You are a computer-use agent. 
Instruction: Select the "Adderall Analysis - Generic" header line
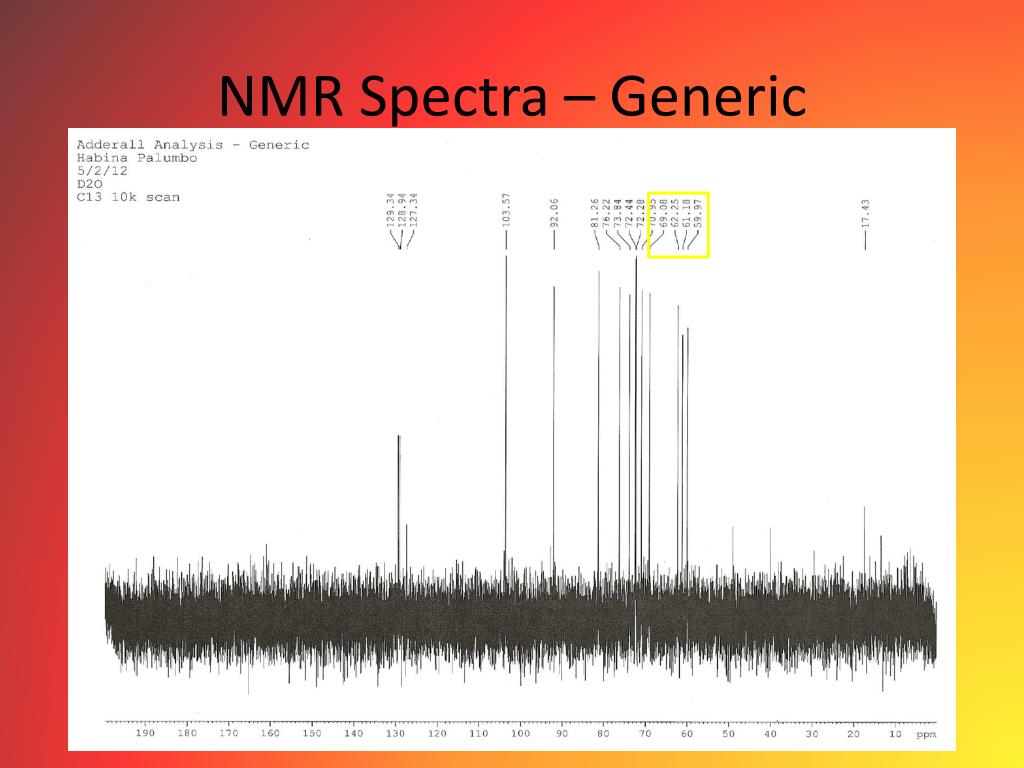click(193, 144)
